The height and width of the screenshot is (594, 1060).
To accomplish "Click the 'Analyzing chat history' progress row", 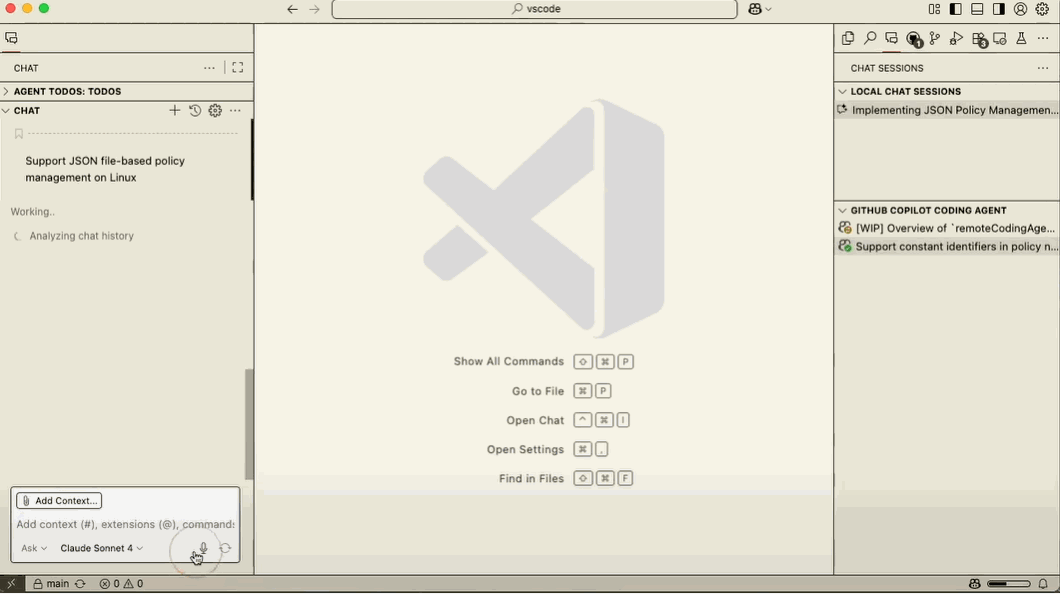I will [74, 236].
